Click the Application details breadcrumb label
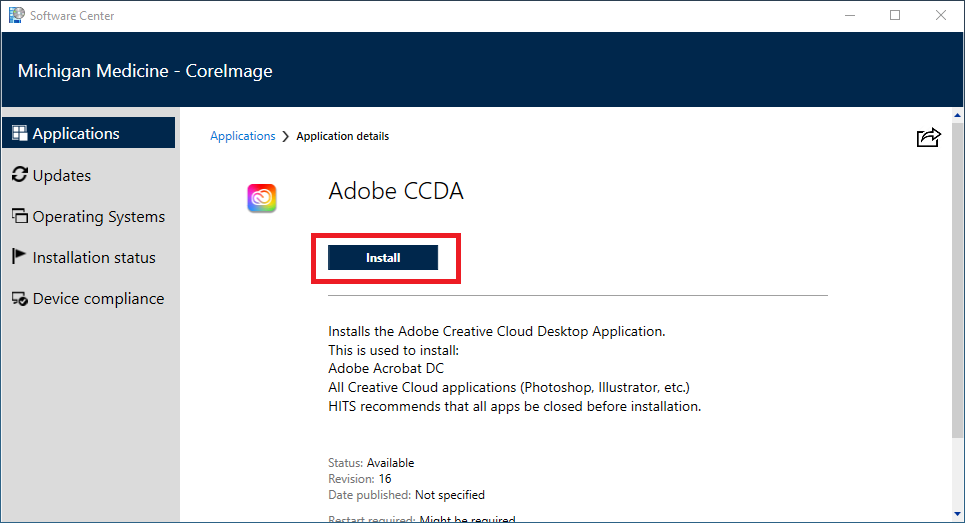Image resolution: width=965 pixels, height=523 pixels. tap(342, 136)
